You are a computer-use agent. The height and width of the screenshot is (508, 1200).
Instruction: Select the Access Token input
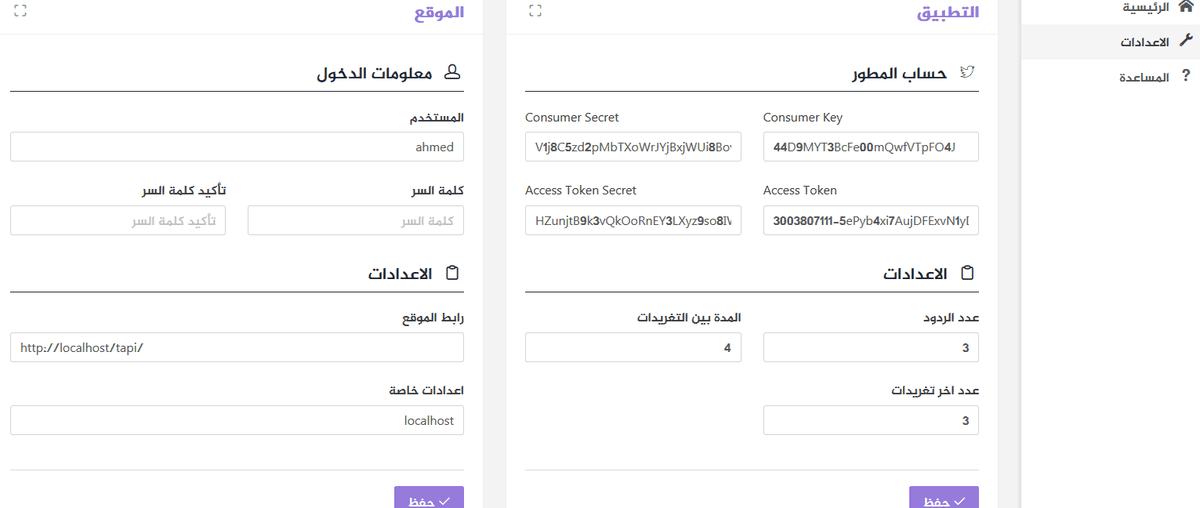870,221
